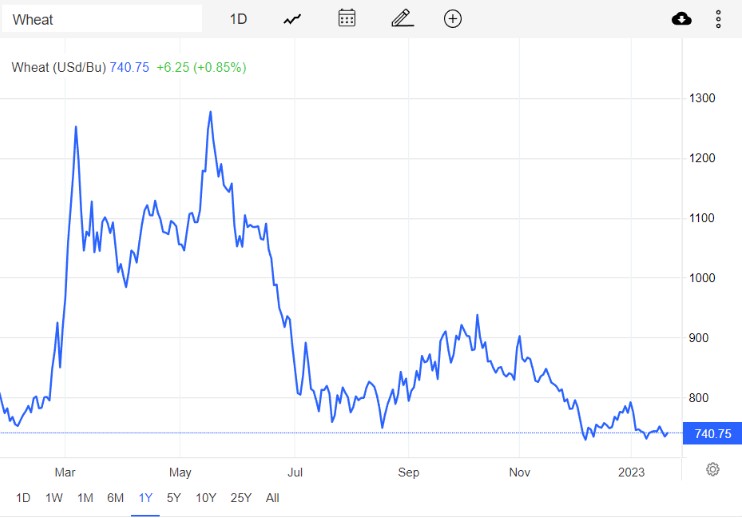Click the 900 price axis label
Image resolution: width=742 pixels, height=518 pixels.
(x=698, y=338)
